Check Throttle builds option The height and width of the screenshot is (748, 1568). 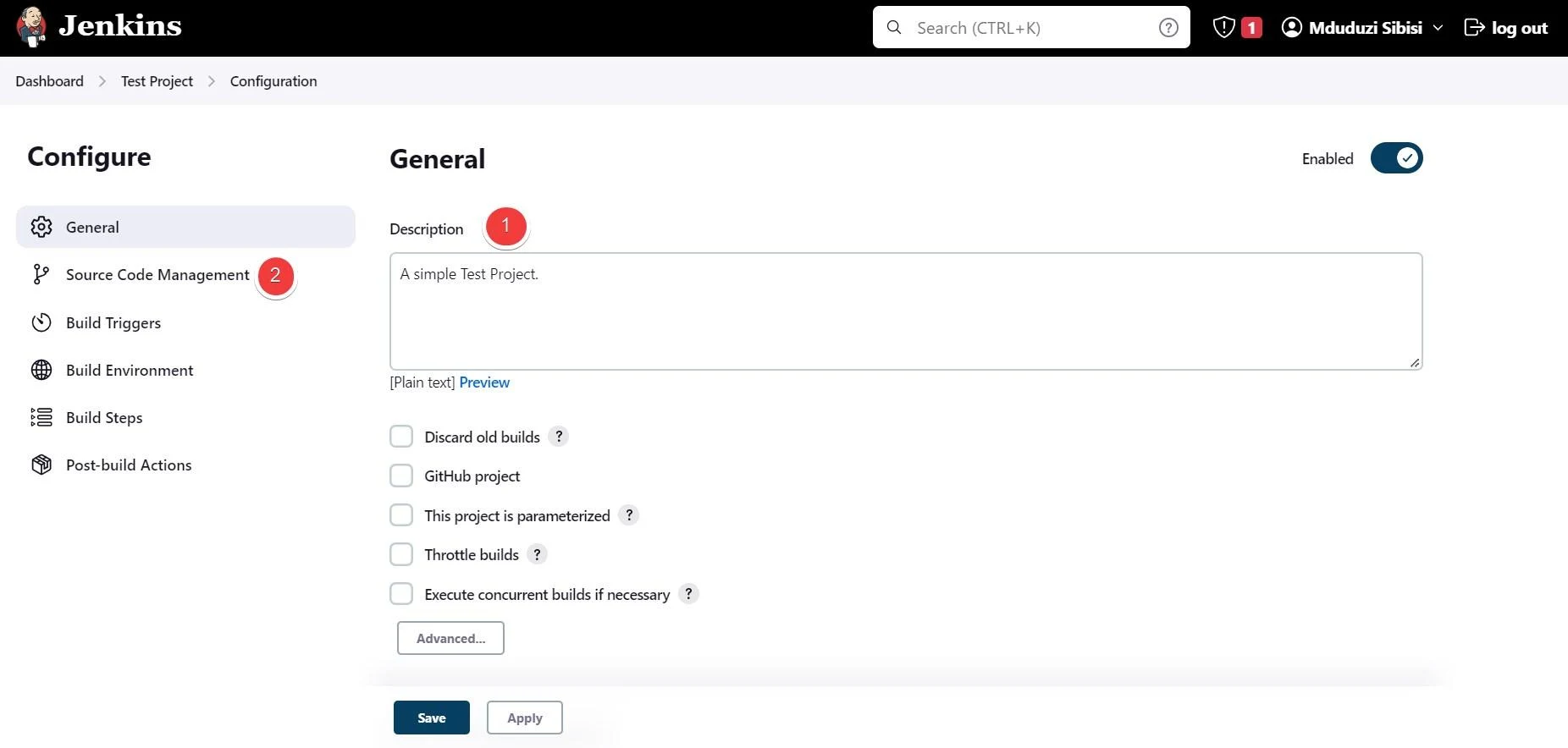401,554
